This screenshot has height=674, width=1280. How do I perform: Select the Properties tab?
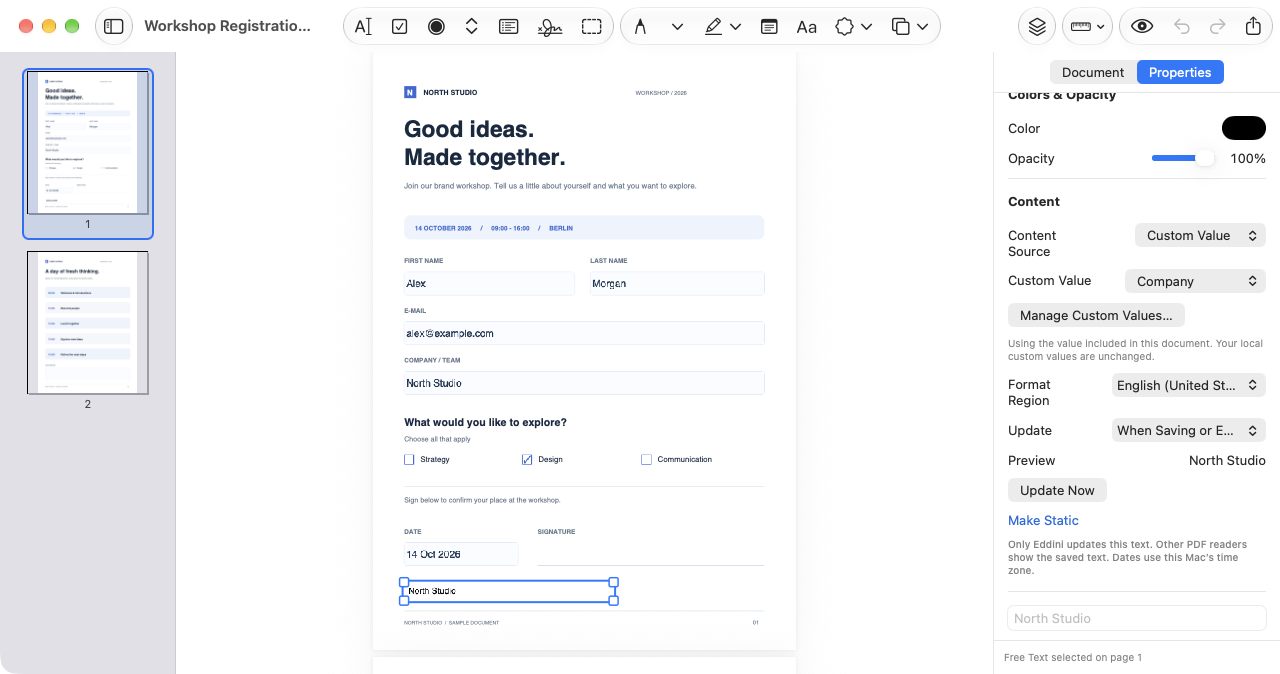point(1180,72)
